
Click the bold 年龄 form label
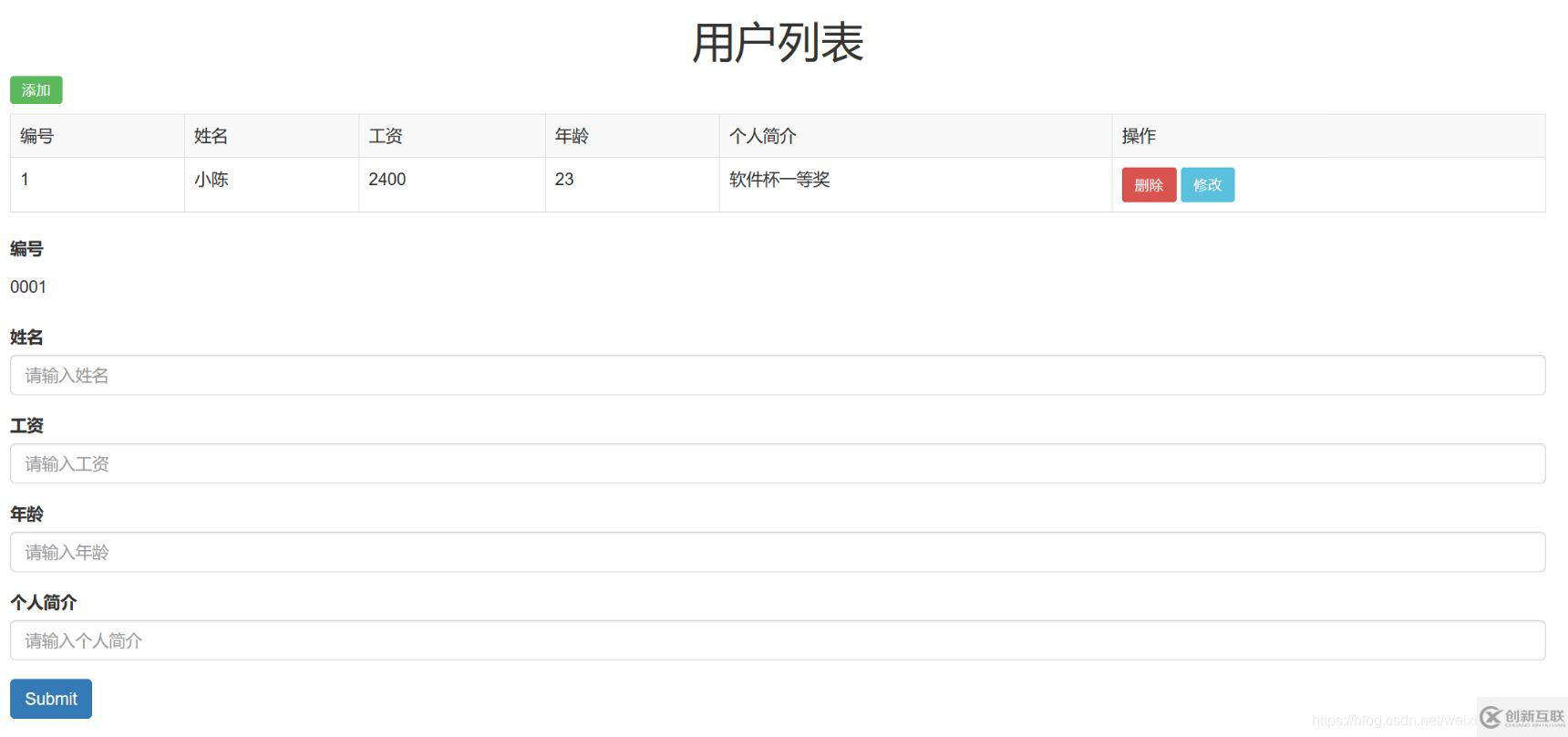tap(26, 514)
